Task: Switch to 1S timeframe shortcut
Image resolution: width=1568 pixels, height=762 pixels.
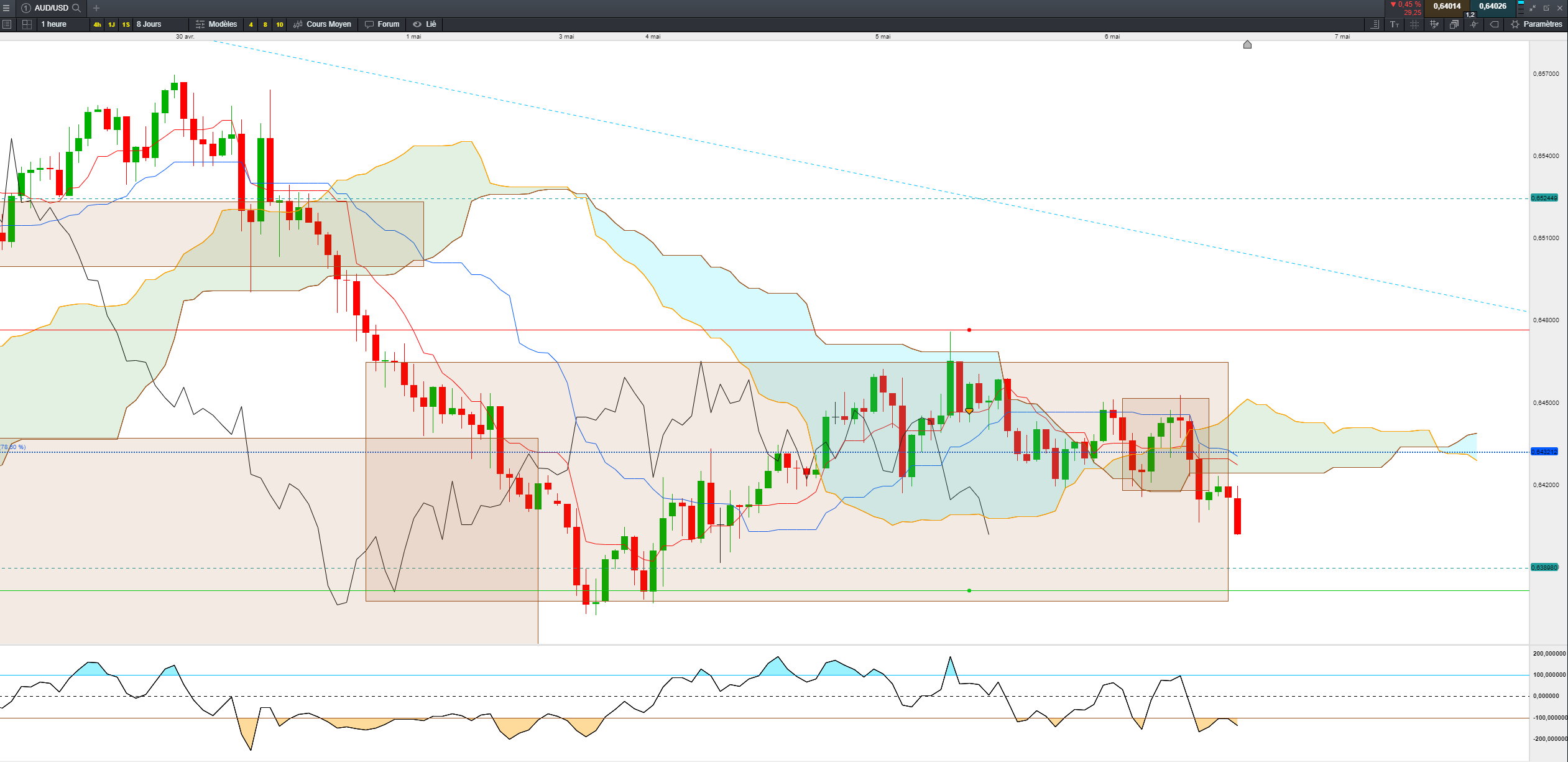Action: pos(126,25)
